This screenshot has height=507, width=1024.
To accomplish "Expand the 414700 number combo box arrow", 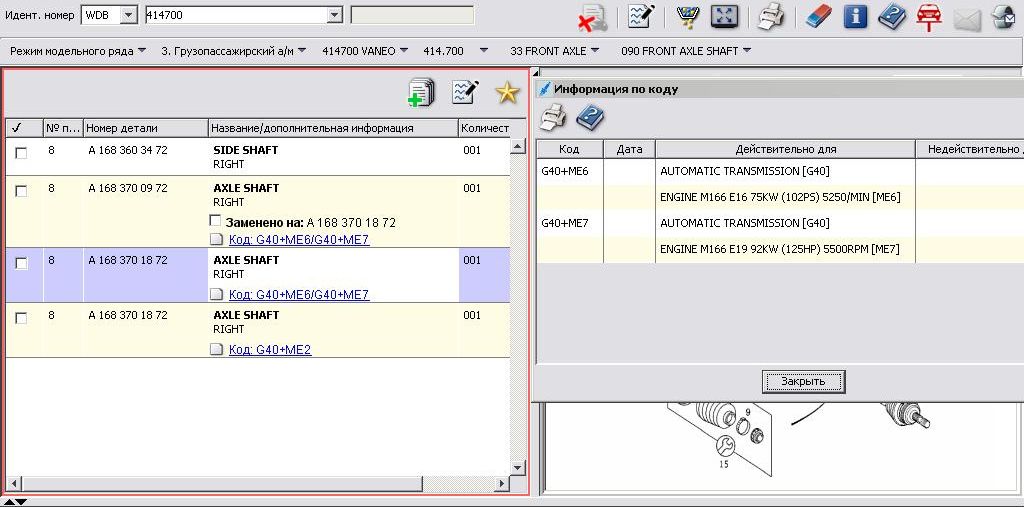I will (x=334, y=16).
